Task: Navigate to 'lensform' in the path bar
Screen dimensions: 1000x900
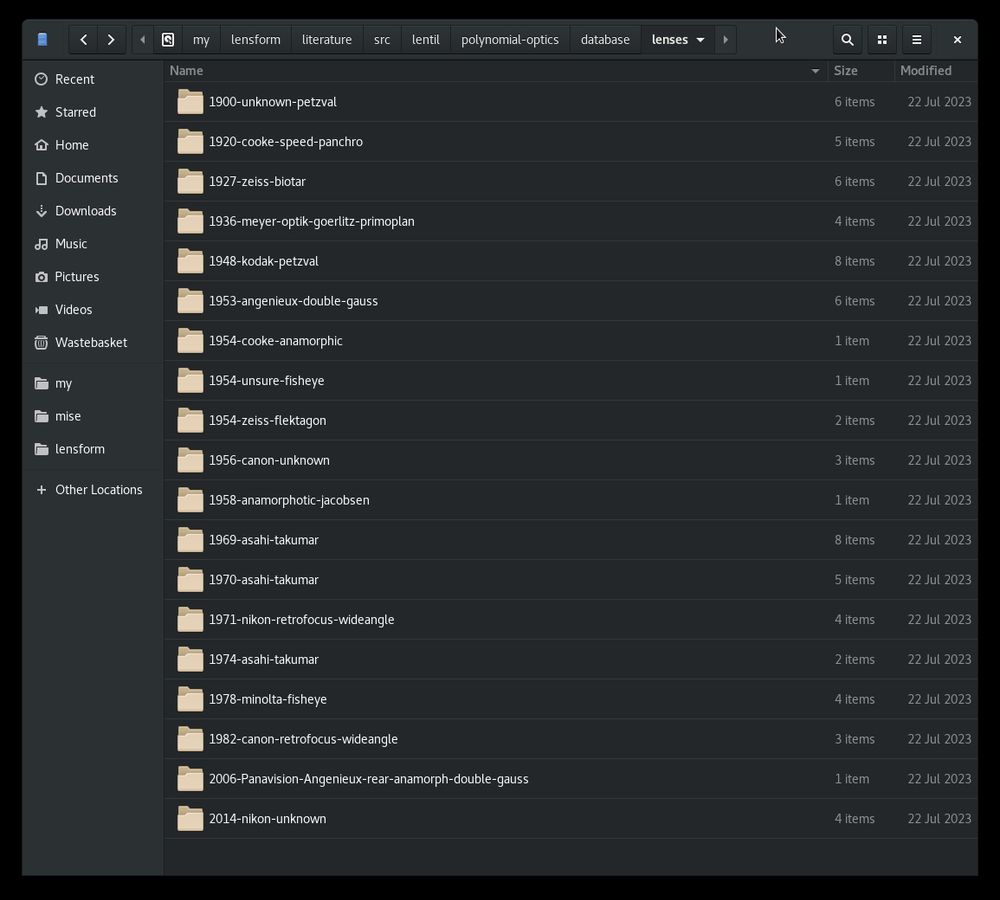Action: (256, 40)
